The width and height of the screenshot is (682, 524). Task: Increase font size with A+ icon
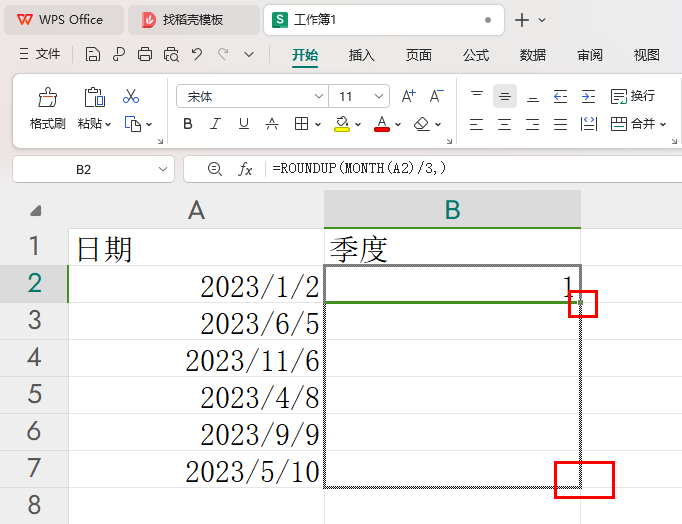(x=408, y=96)
